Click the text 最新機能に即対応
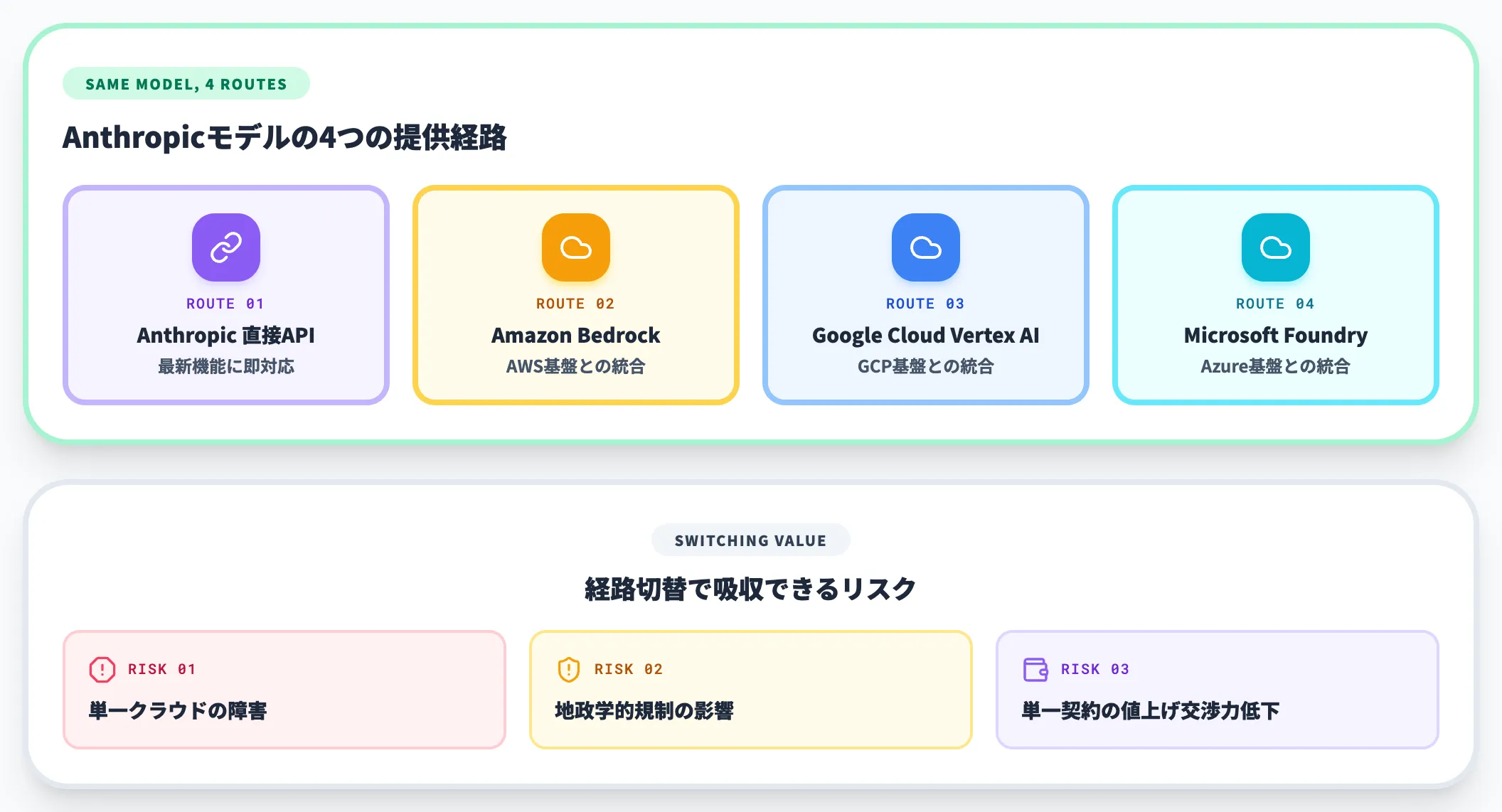The width and height of the screenshot is (1502, 812). pos(226,366)
